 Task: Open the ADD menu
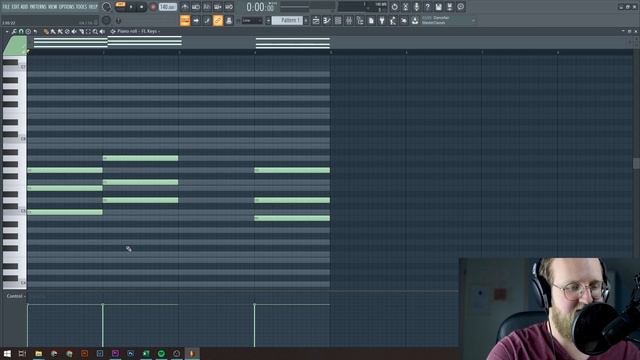24,7
